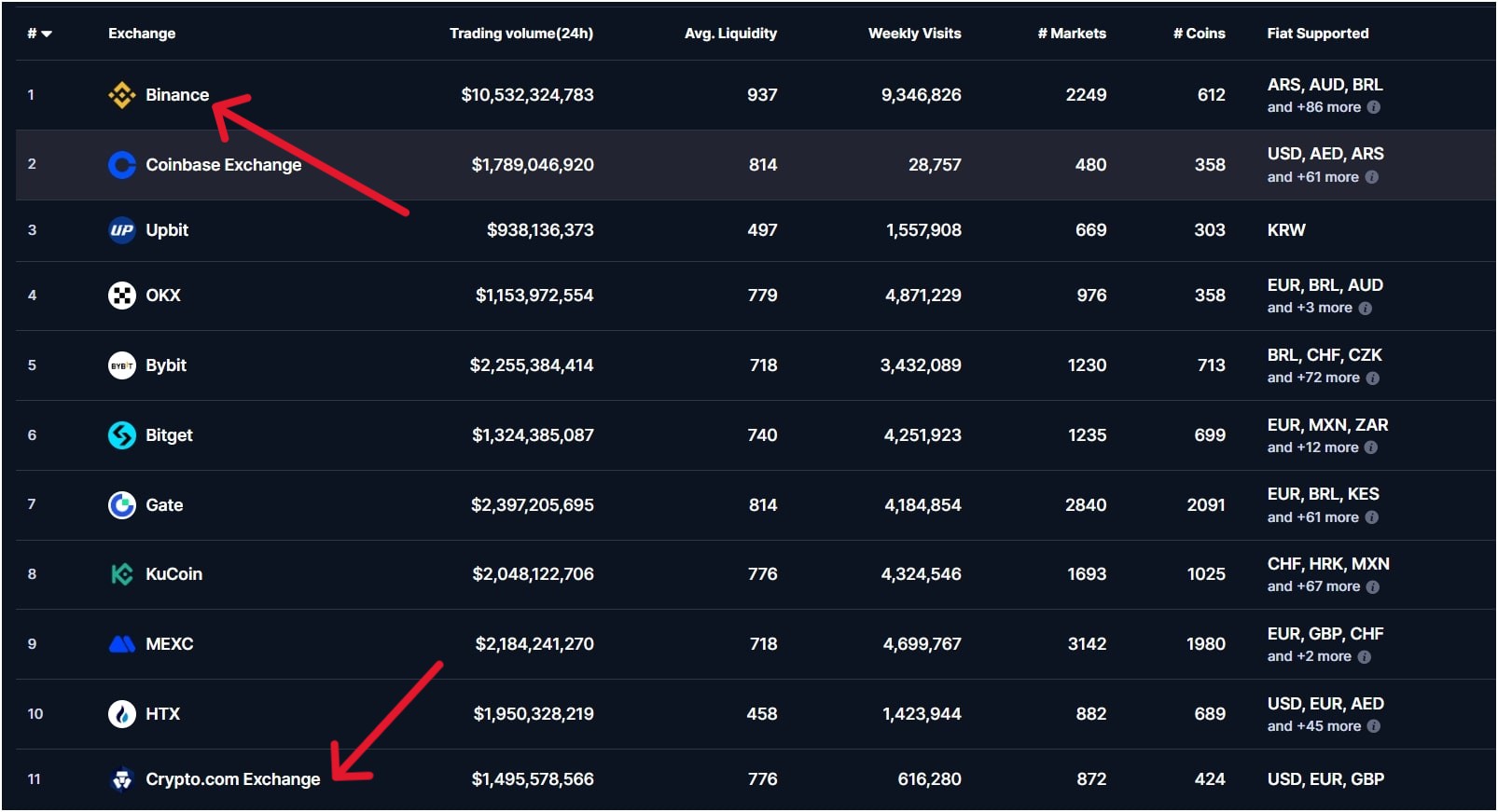Screen dimensions: 1498x812
Task: Click info icon next to KuCoin +67 more
Action: (1373, 587)
